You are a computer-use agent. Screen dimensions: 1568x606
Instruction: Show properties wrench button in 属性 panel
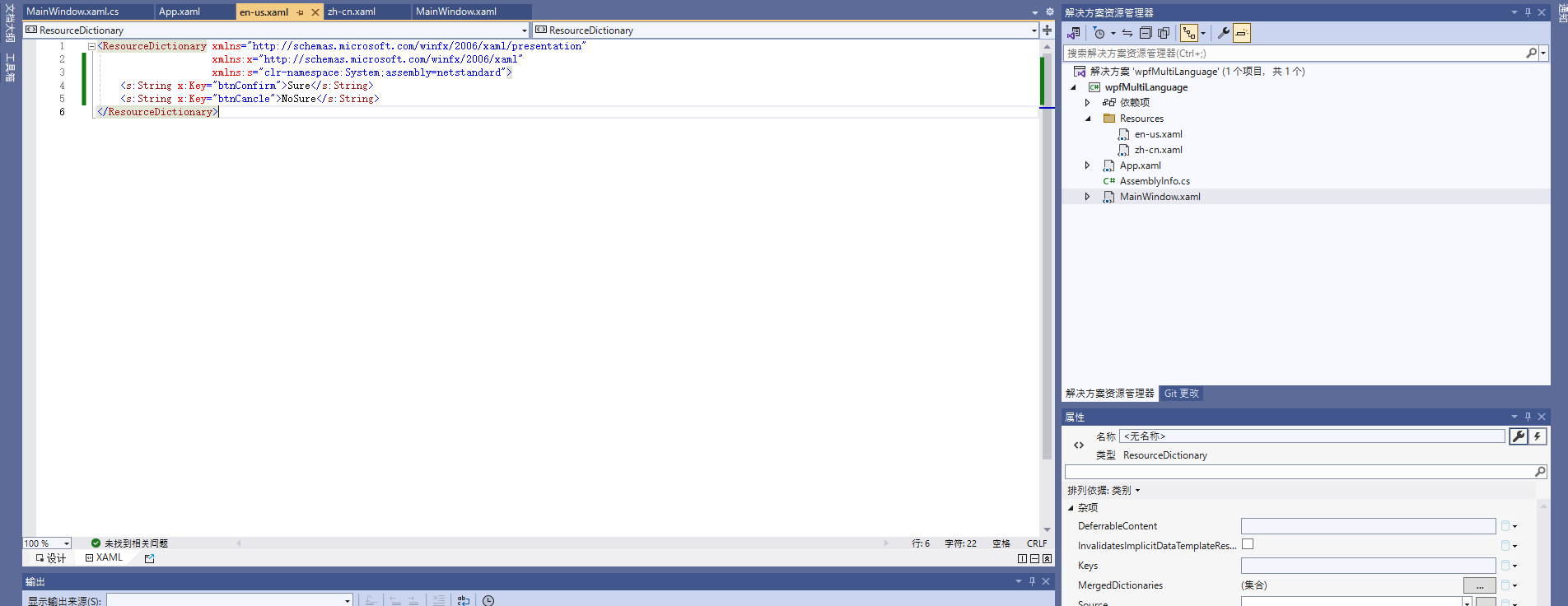click(x=1519, y=436)
